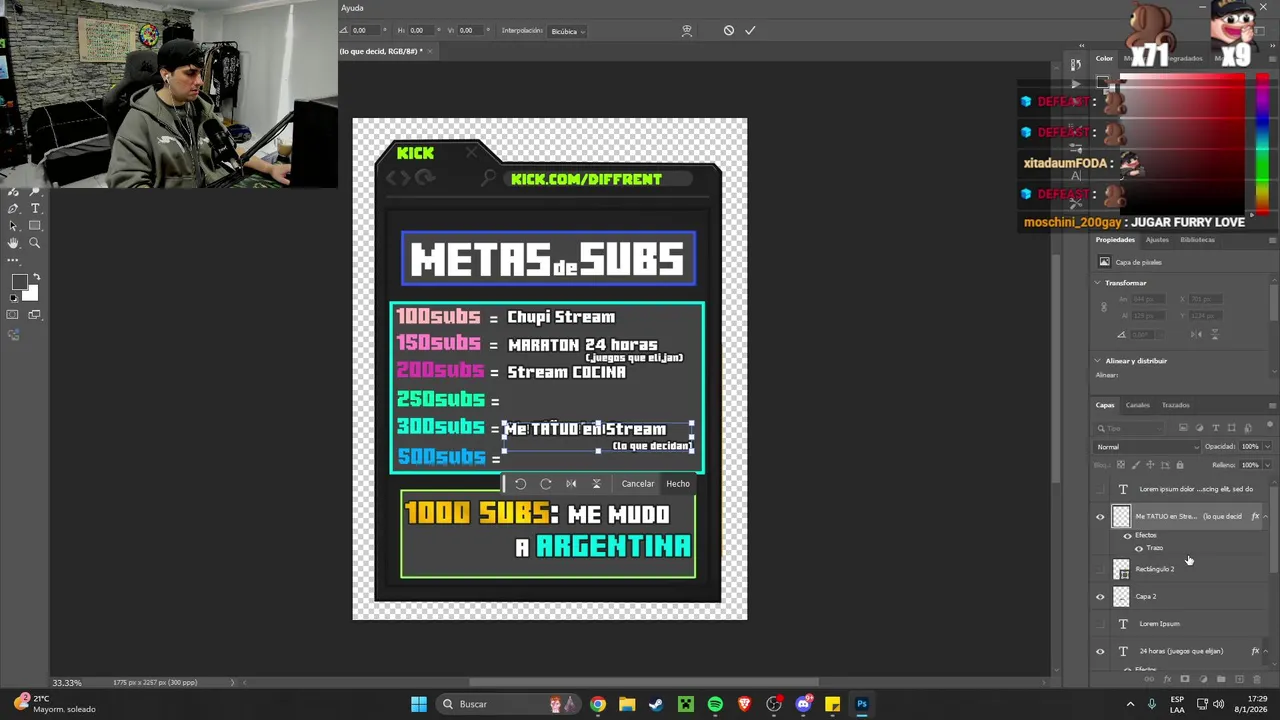This screenshot has height=720, width=1280.
Task: Switch to the Ajustes tab
Action: click(x=1157, y=240)
